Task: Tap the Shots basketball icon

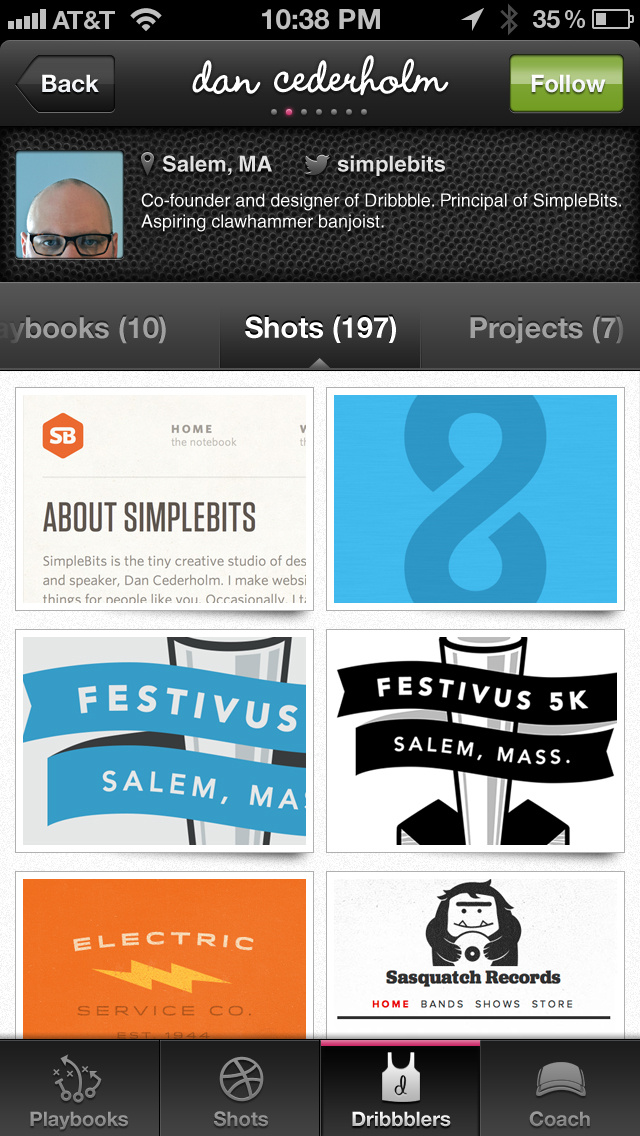Action: (x=240, y=1078)
